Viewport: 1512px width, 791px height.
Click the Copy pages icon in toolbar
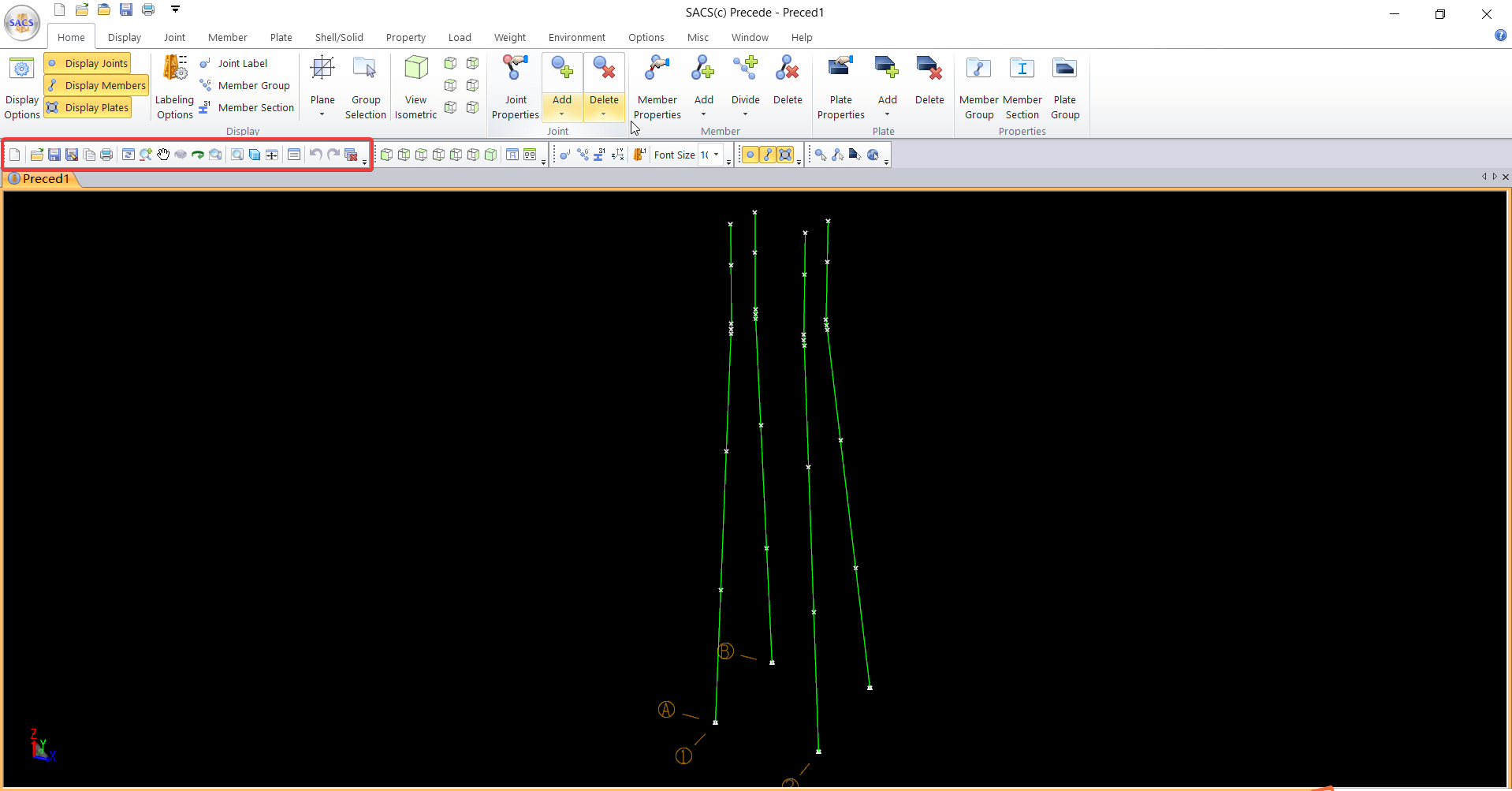89,155
